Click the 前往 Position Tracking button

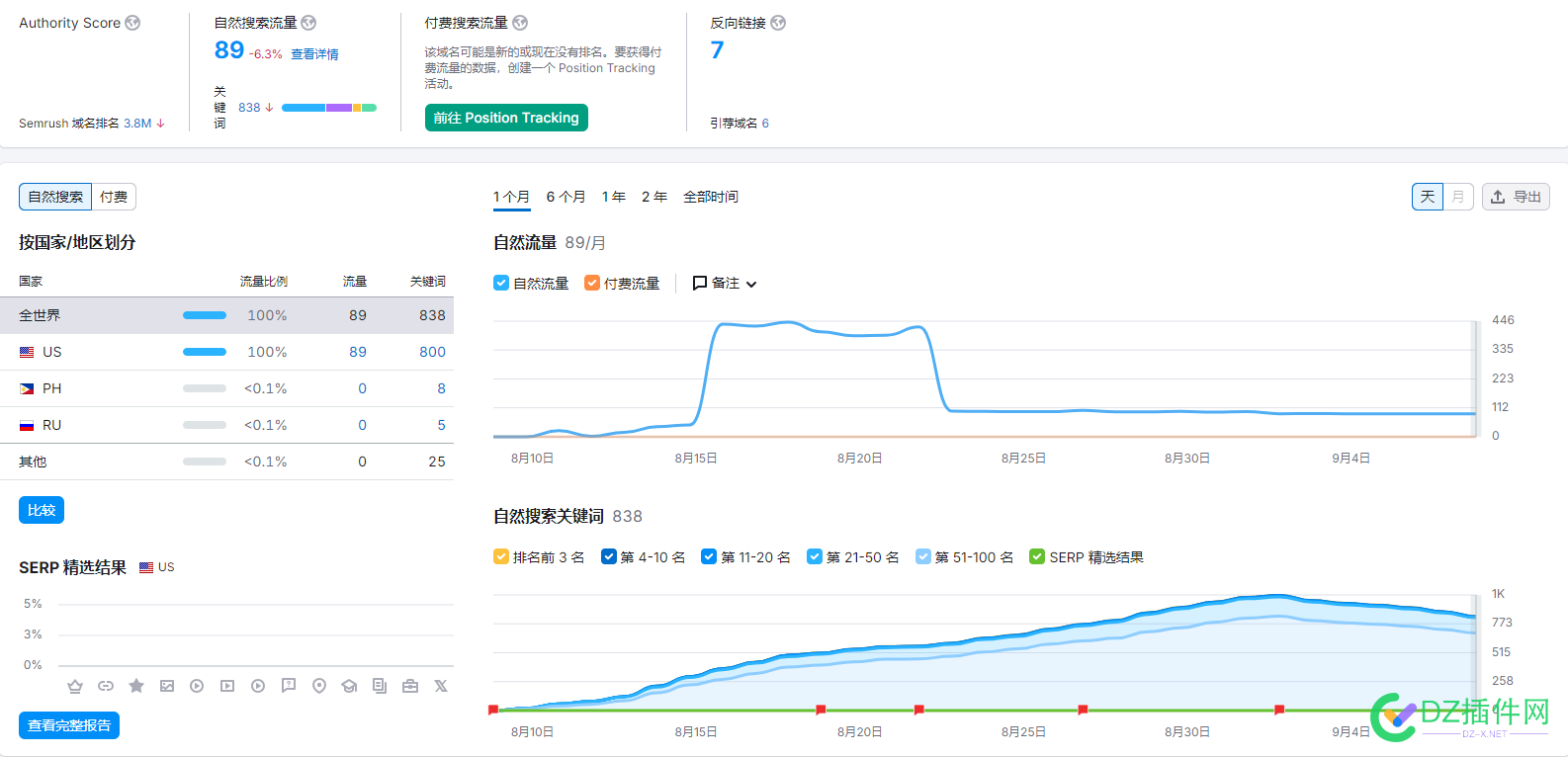506,118
